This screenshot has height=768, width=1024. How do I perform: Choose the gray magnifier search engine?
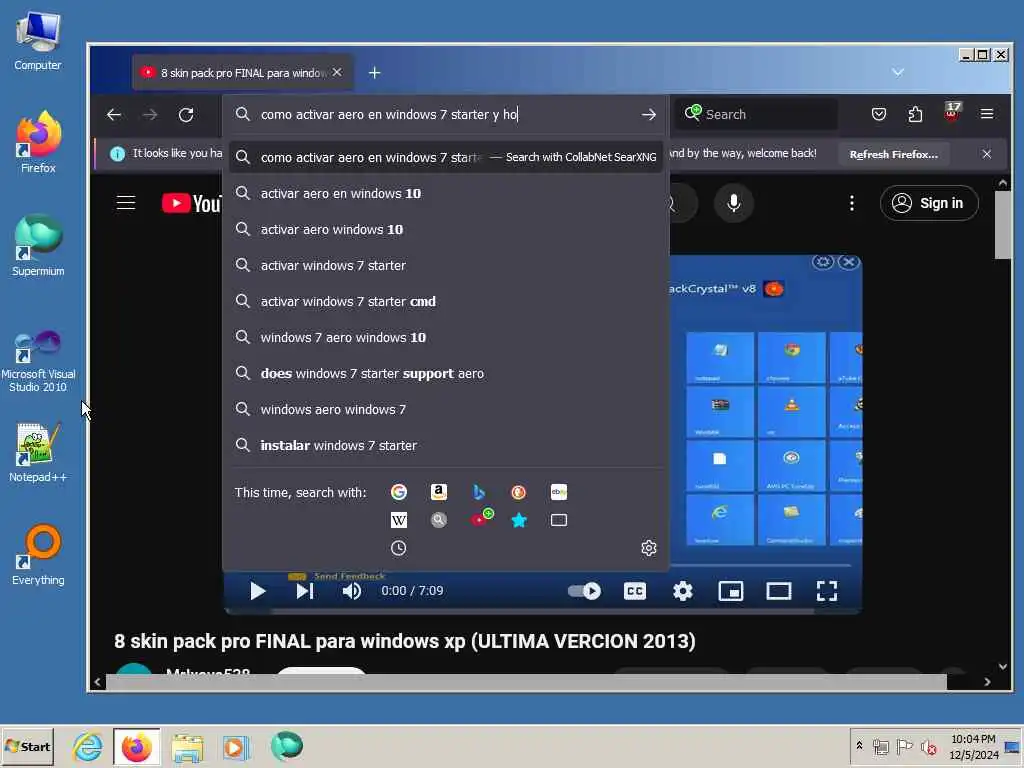439,520
